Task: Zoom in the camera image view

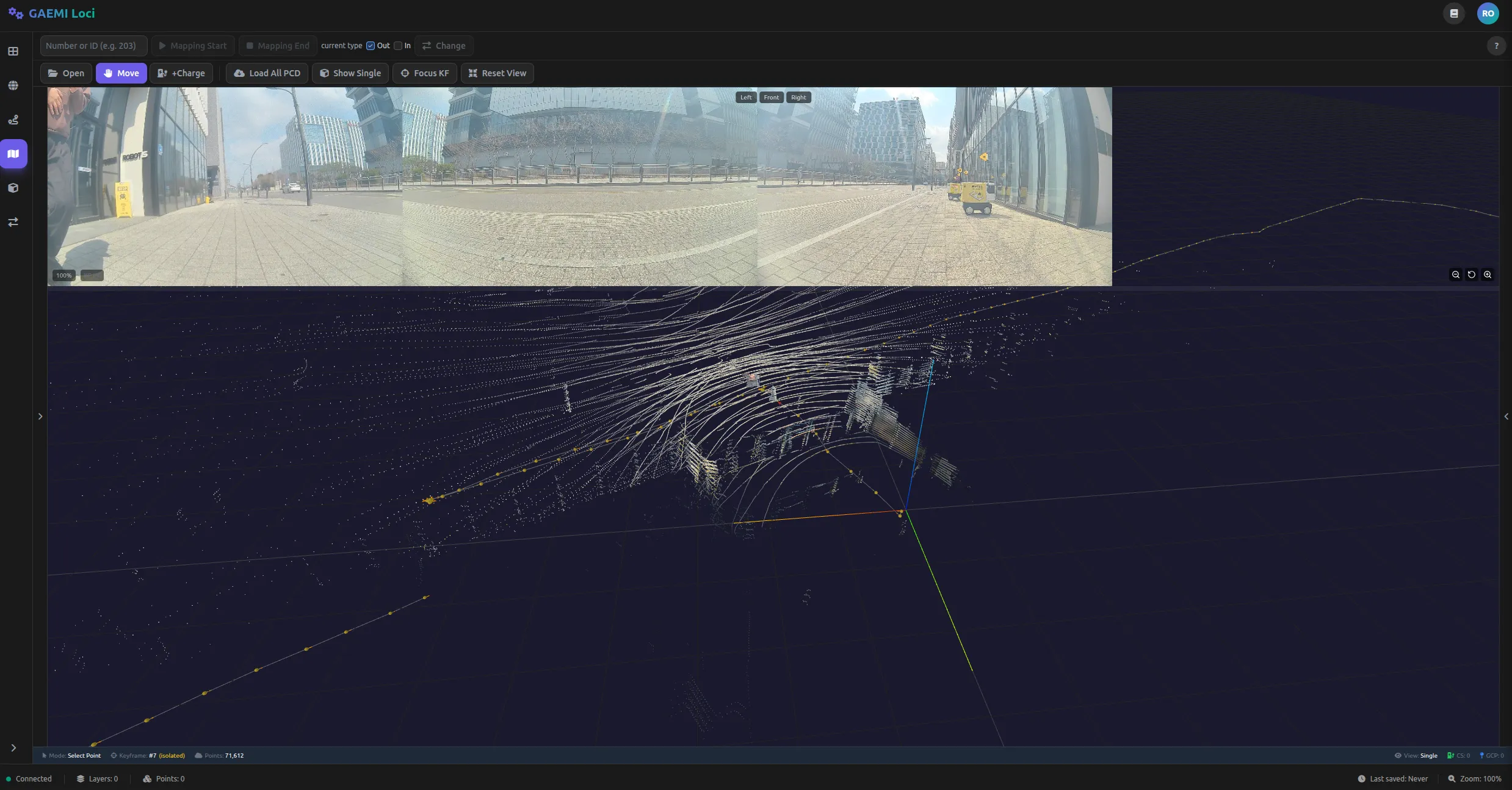Action: tap(1488, 275)
